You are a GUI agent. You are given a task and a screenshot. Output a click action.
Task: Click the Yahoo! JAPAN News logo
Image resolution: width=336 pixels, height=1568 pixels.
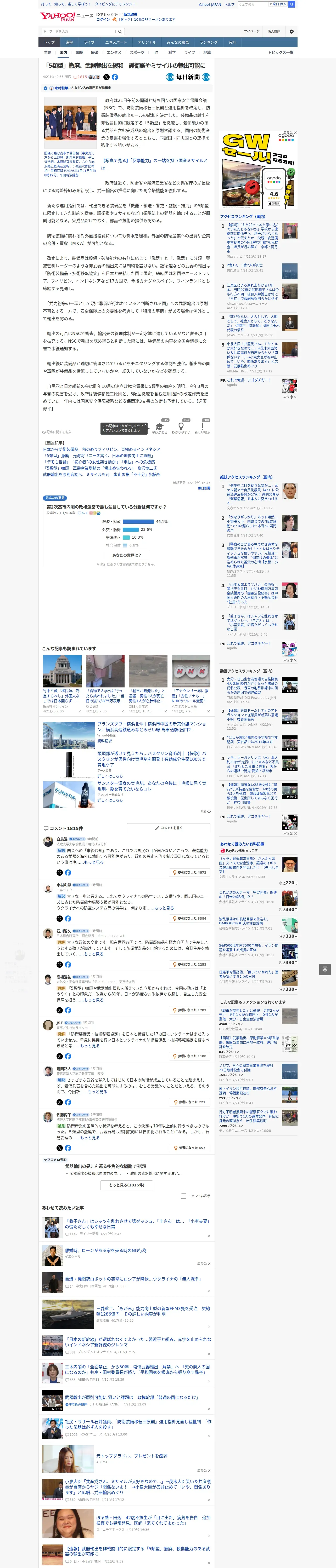click(x=67, y=16)
